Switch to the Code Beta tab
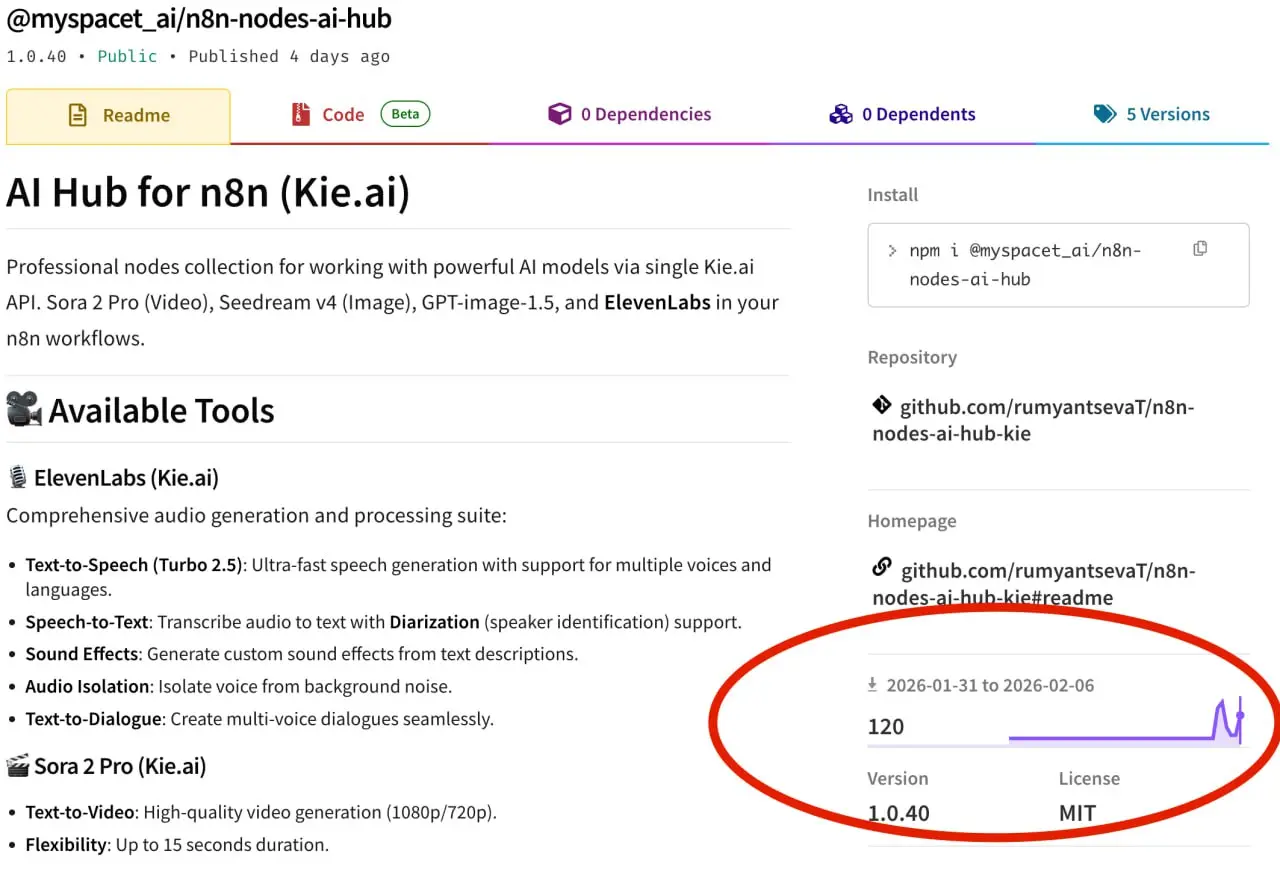Screen dimensions: 1280x869 [x=344, y=114]
